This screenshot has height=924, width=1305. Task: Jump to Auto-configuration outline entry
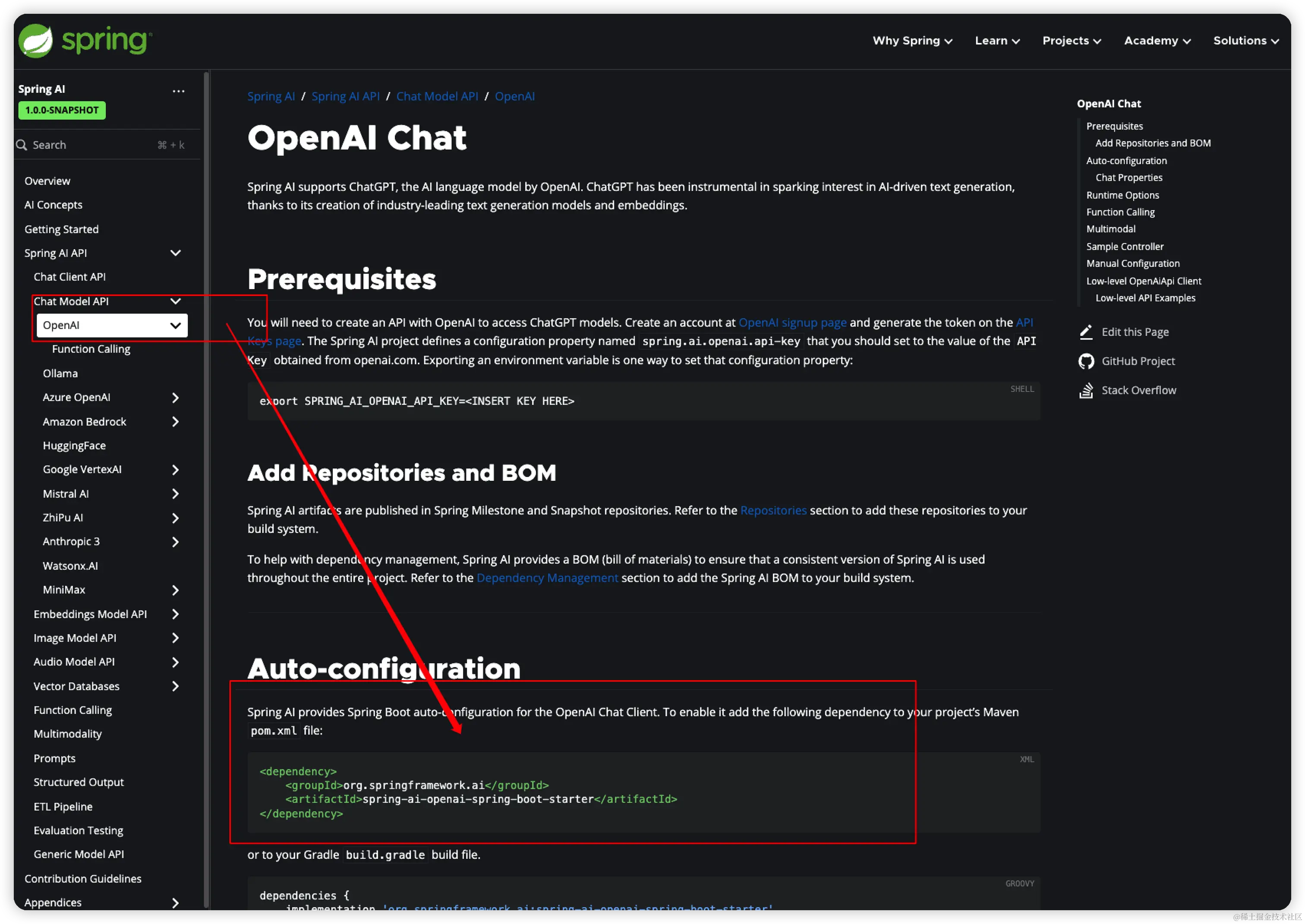point(1126,161)
